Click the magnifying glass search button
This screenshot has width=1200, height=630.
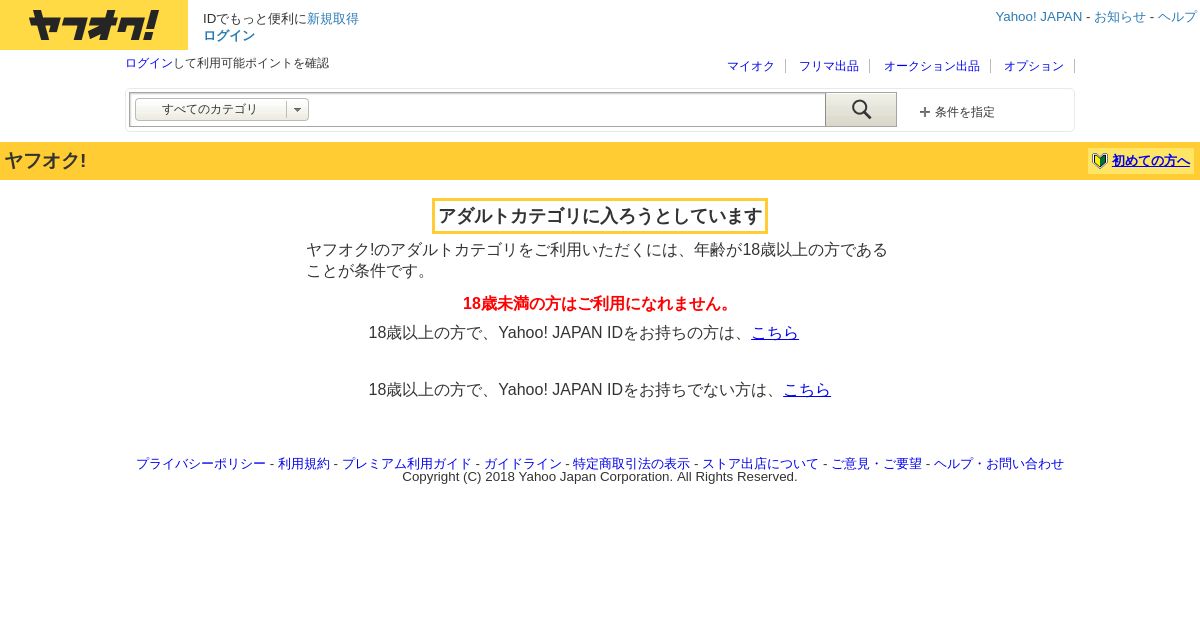[861, 110]
